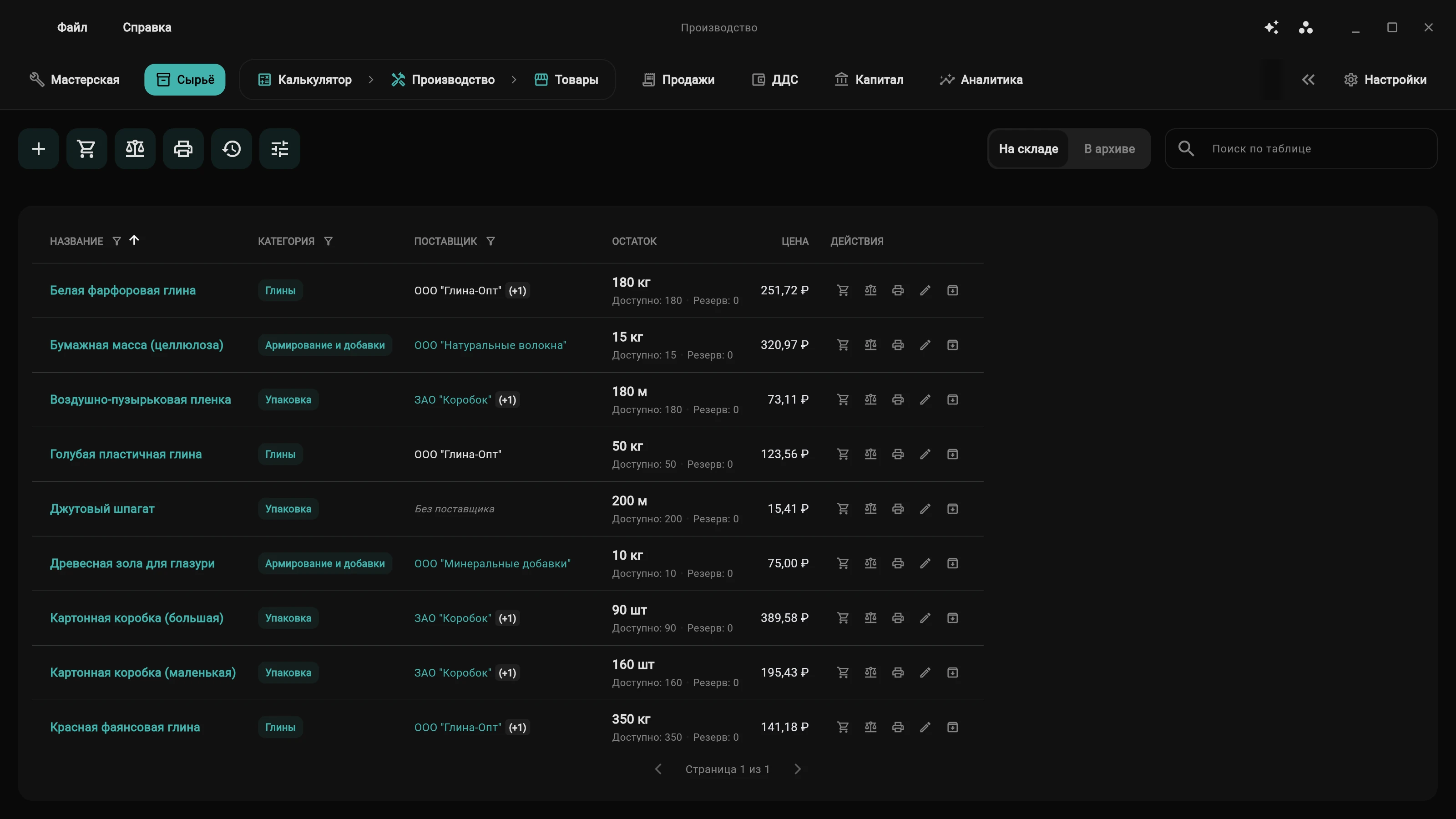Open the Товары tab
Viewport: 1456px width, 819px height.
pyautogui.click(x=566, y=80)
